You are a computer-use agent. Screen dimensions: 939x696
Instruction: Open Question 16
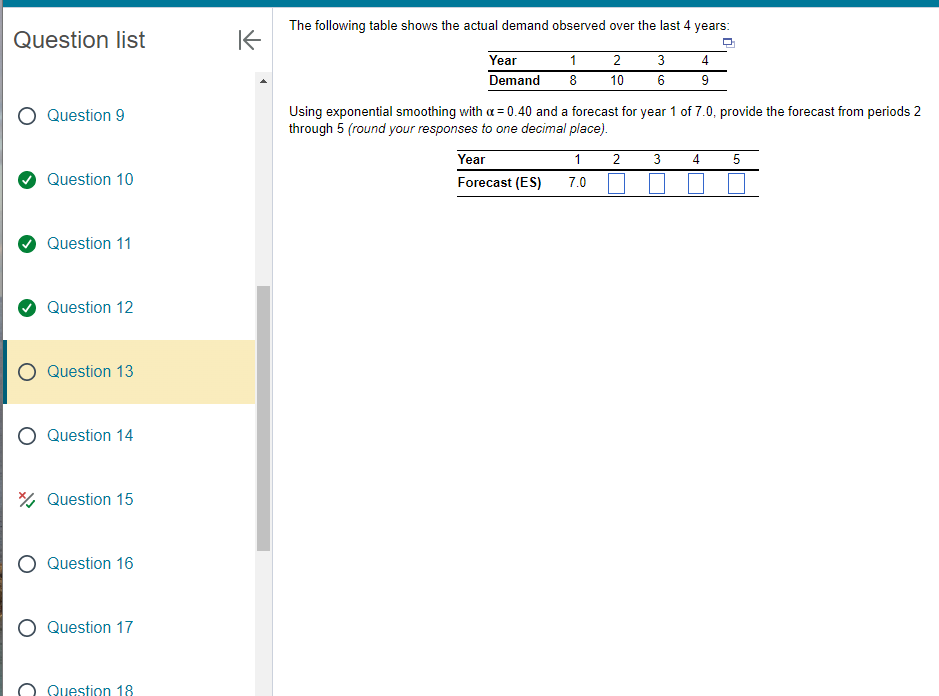[90, 564]
